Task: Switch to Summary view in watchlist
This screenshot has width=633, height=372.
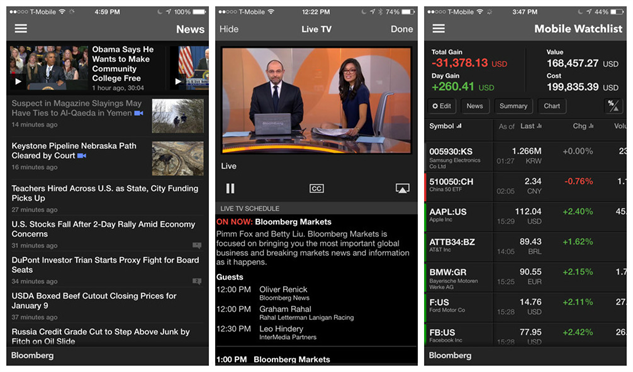Action: coord(513,106)
